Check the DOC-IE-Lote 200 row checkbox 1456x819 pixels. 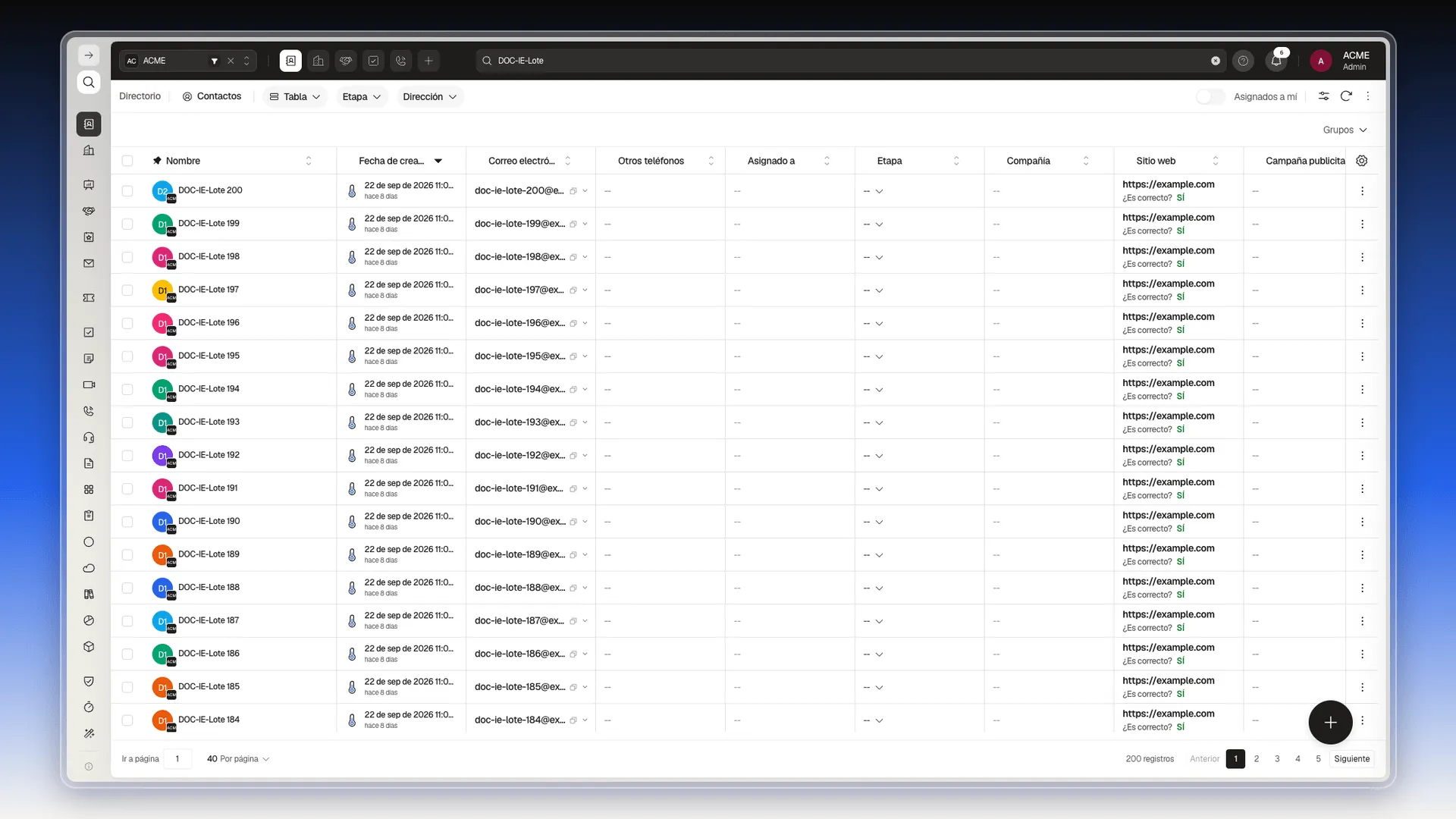pos(127,191)
